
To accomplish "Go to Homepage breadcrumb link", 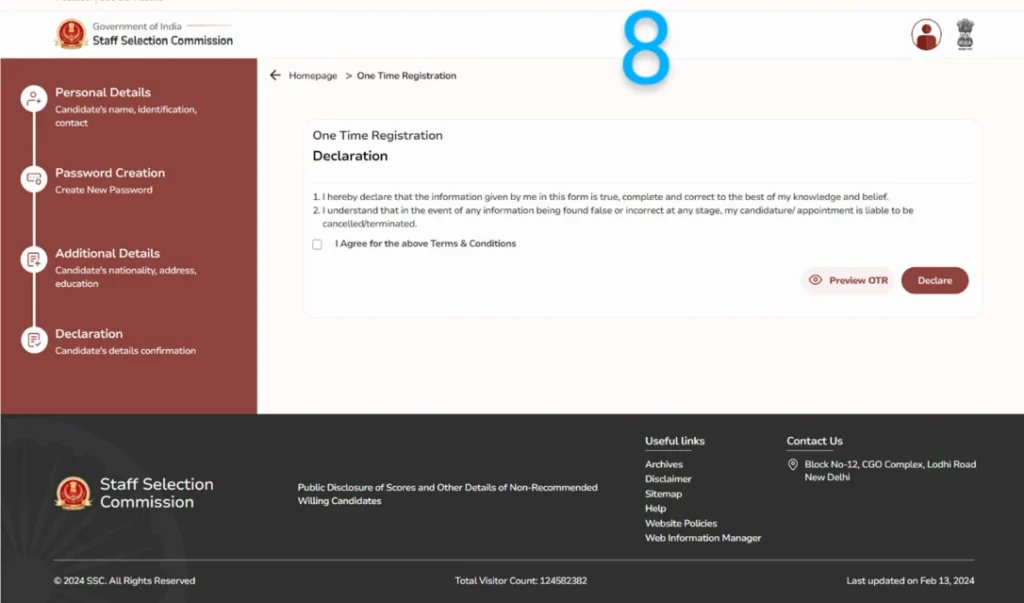I will (x=313, y=76).
